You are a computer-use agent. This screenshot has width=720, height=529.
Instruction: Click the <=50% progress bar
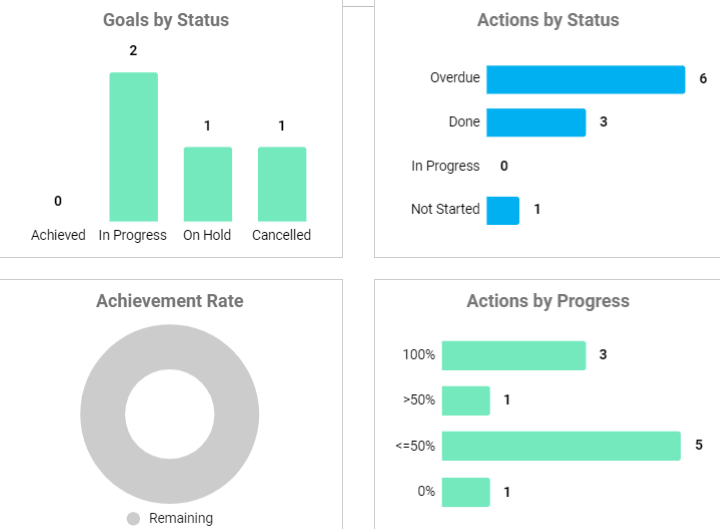561,446
